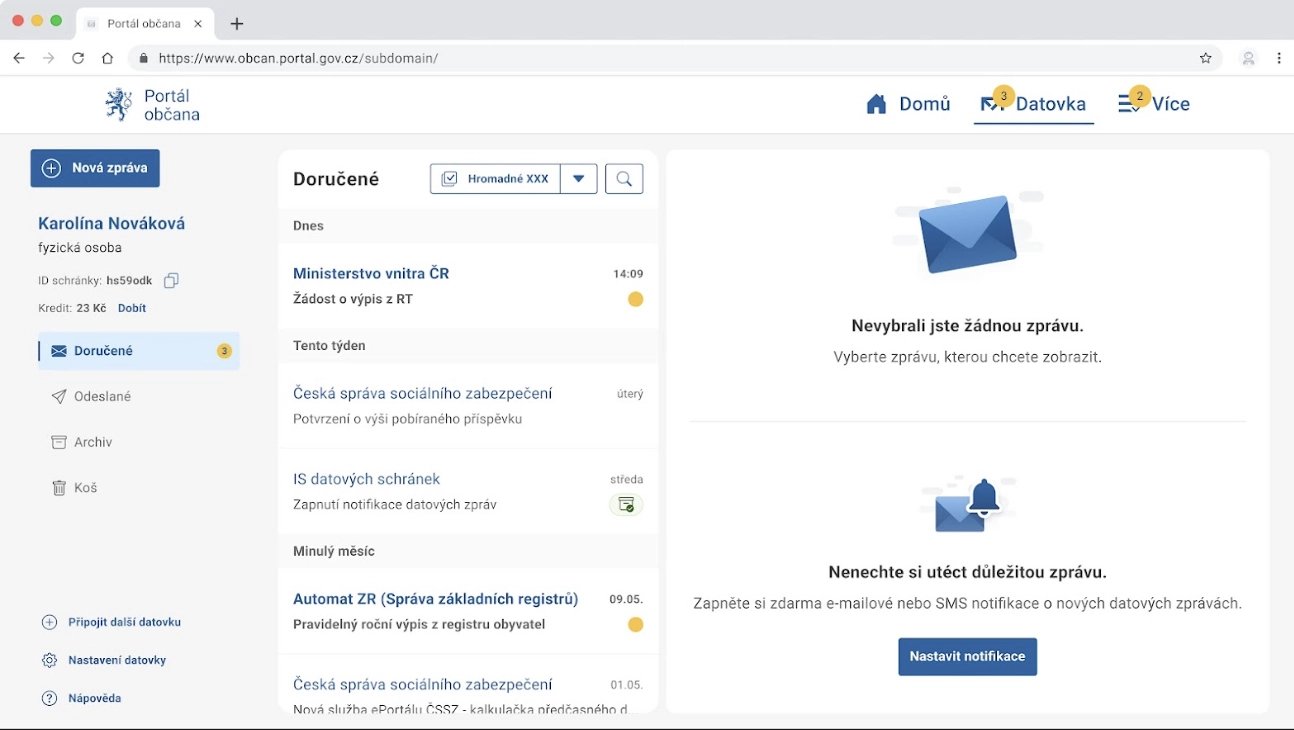Image resolution: width=1294 pixels, height=730 pixels.
Task: Click the Nová zpráva button
Action: coord(95,168)
